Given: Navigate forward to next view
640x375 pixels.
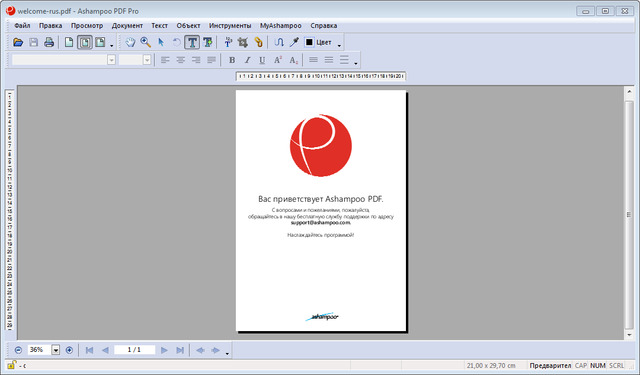Looking at the screenshot, I should pos(216,350).
